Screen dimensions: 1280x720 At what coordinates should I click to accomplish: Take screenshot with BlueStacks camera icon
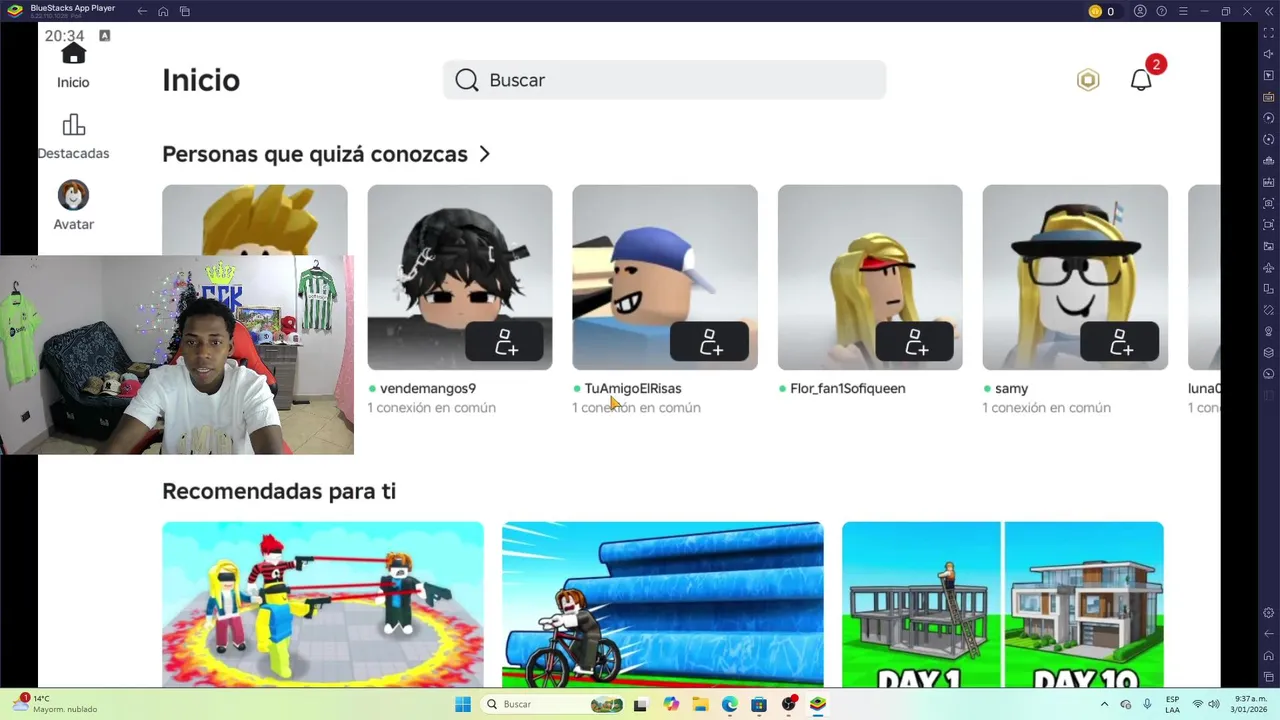[x=1268, y=203]
